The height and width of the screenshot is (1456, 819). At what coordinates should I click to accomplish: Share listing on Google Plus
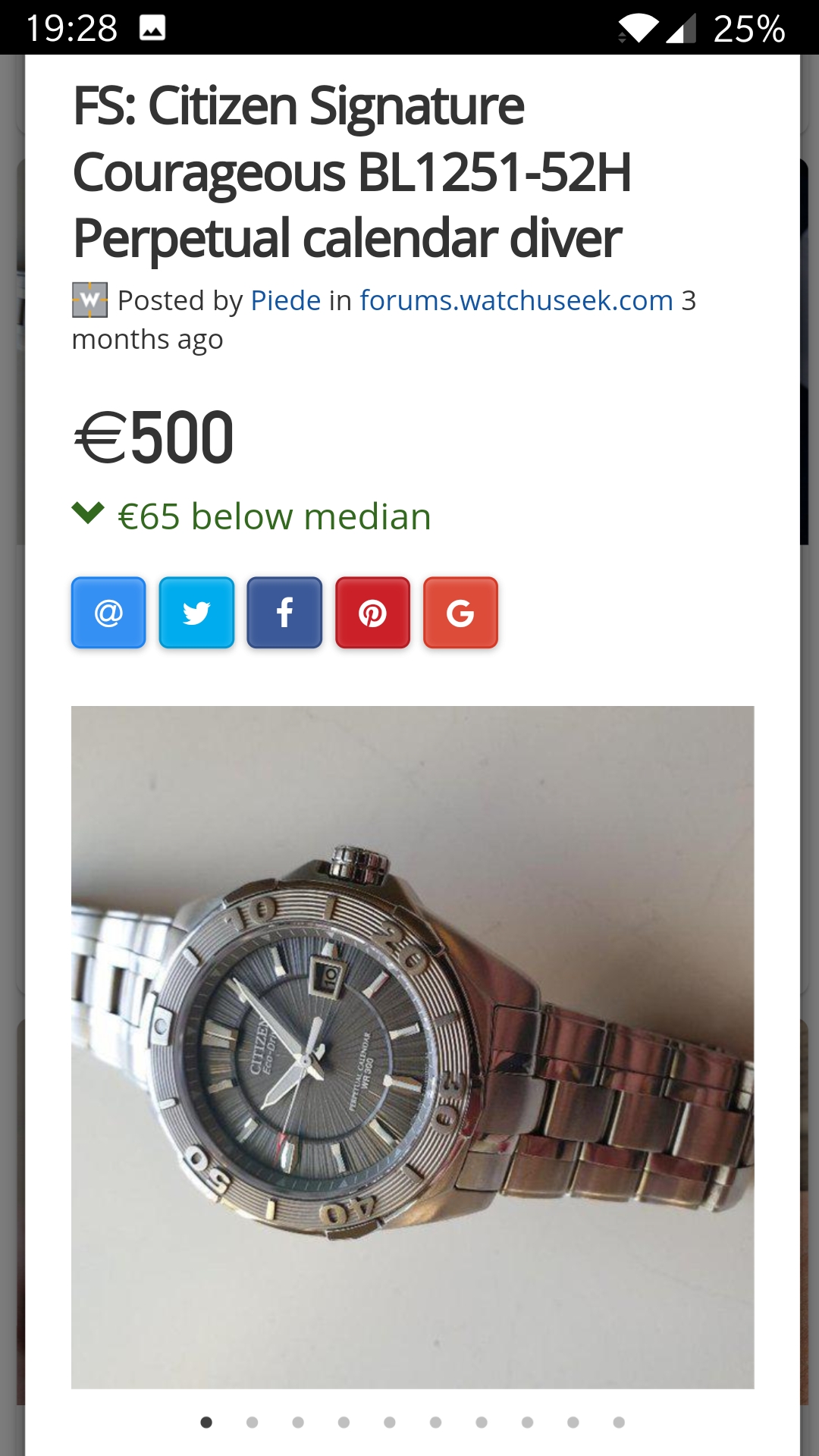(x=460, y=613)
